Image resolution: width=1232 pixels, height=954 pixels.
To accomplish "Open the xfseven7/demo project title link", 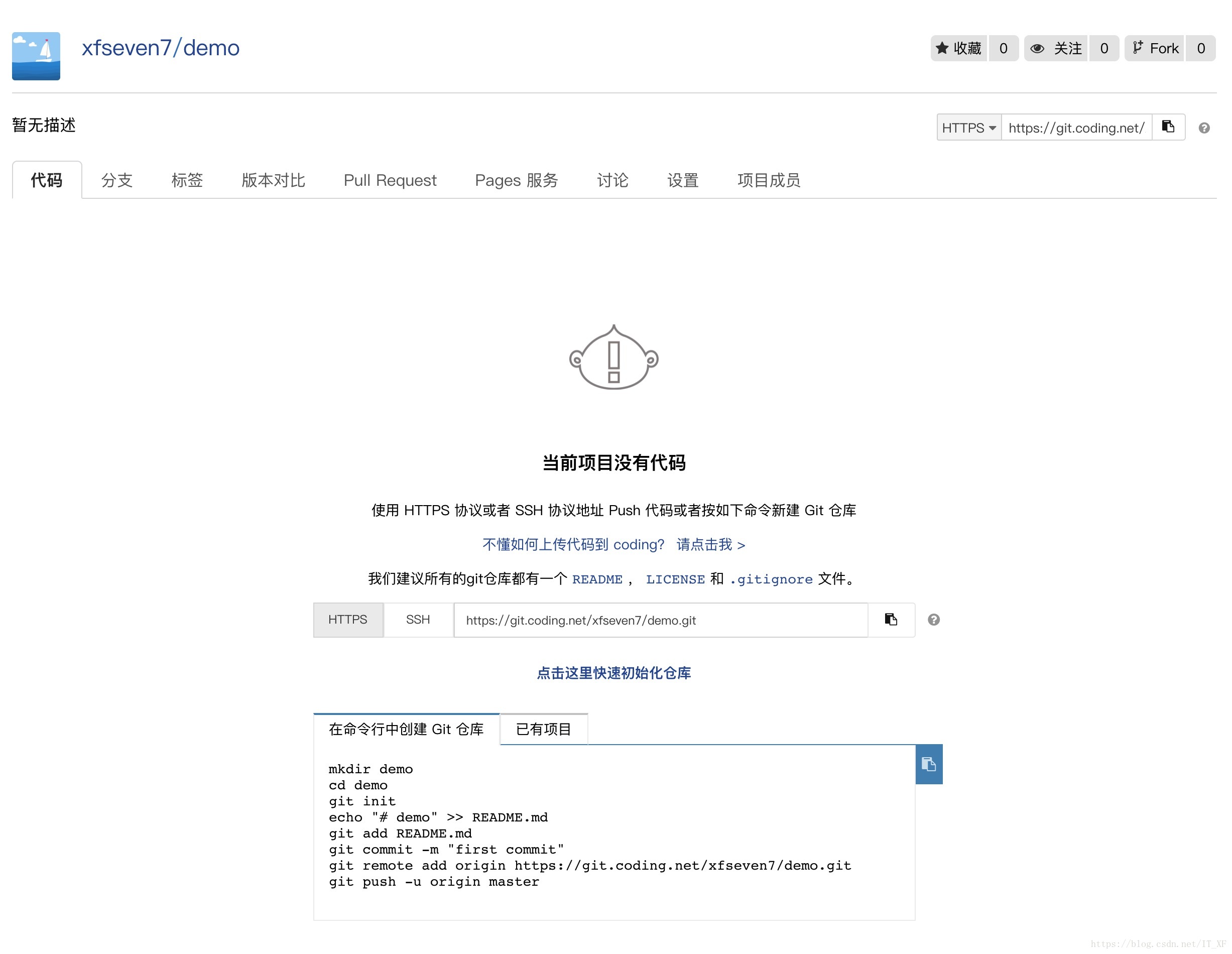I will pos(161,48).
